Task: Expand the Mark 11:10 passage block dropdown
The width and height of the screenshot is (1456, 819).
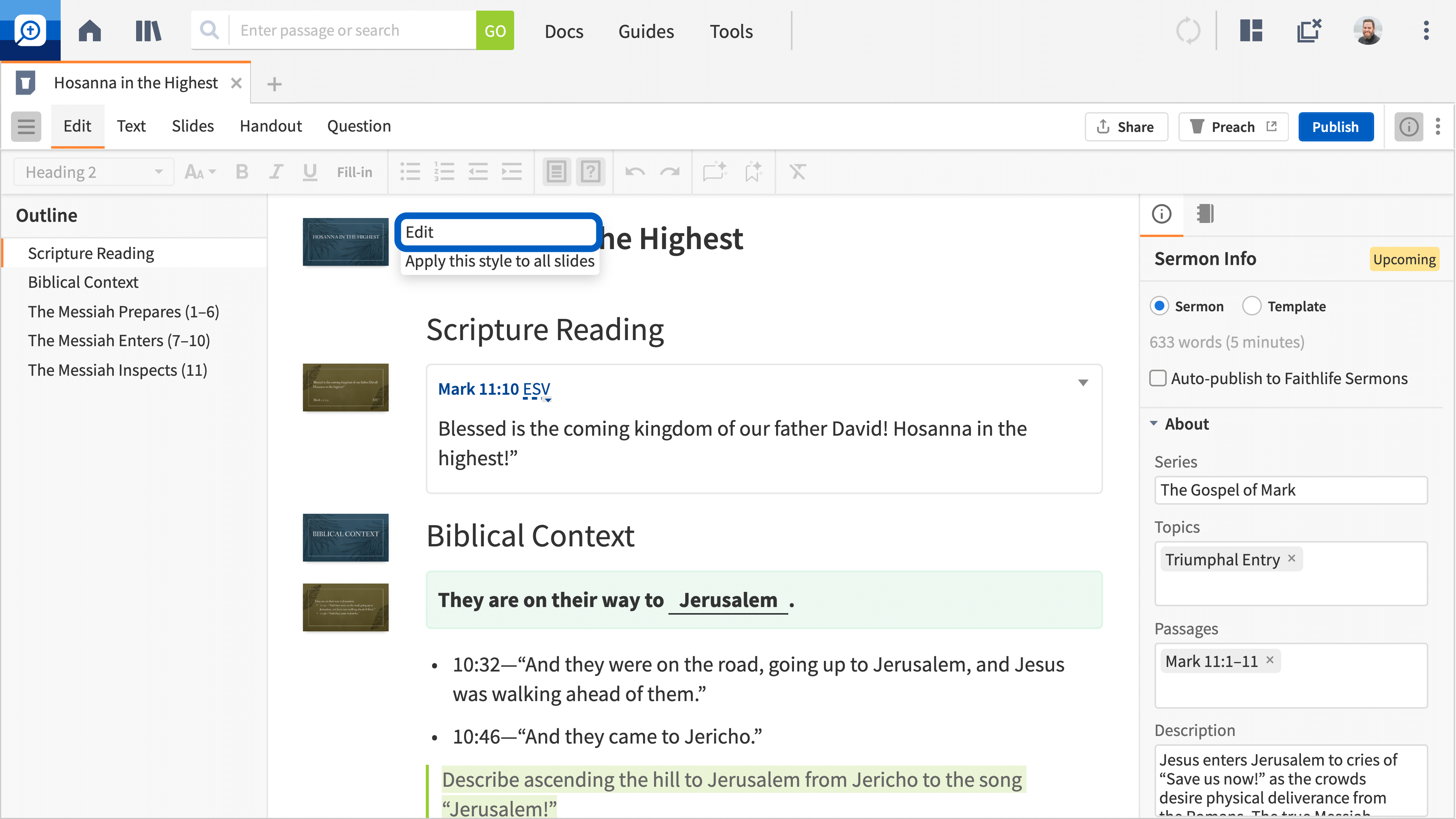Action: click(1083, 383)
